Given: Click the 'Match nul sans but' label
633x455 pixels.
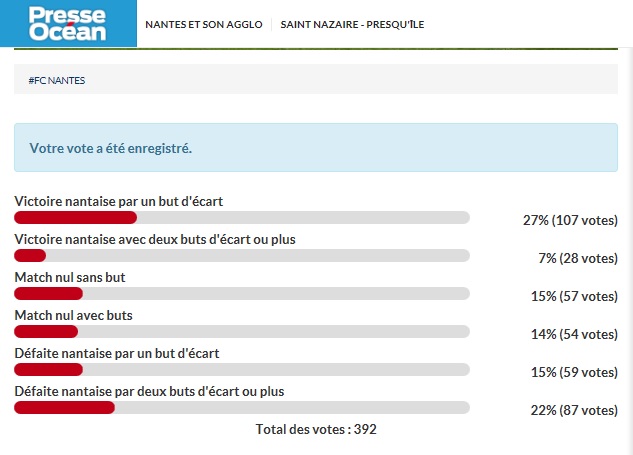Looking at the screenshot, I should point(70,277).
